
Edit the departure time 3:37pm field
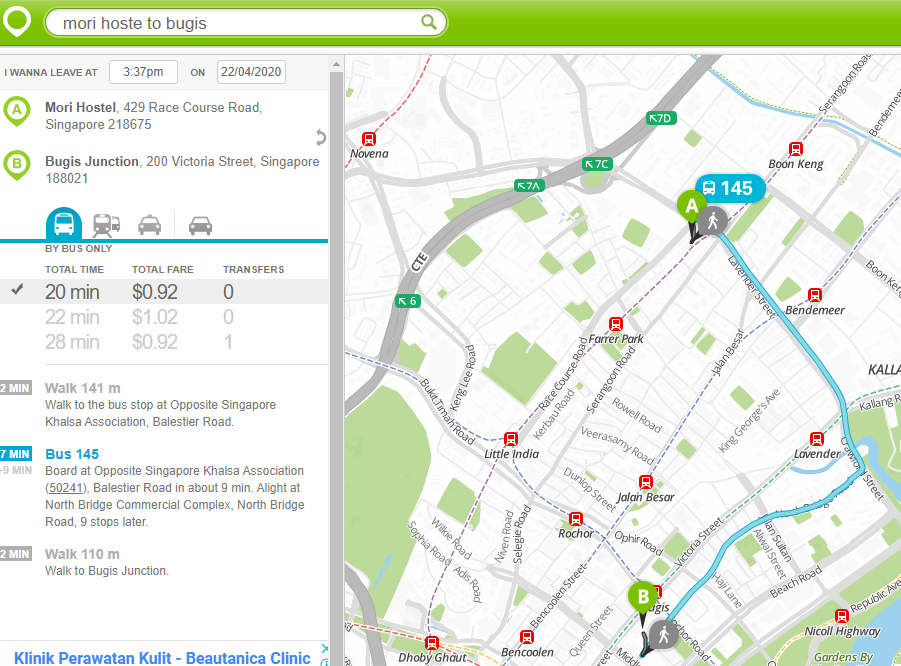tap(143, 72)
